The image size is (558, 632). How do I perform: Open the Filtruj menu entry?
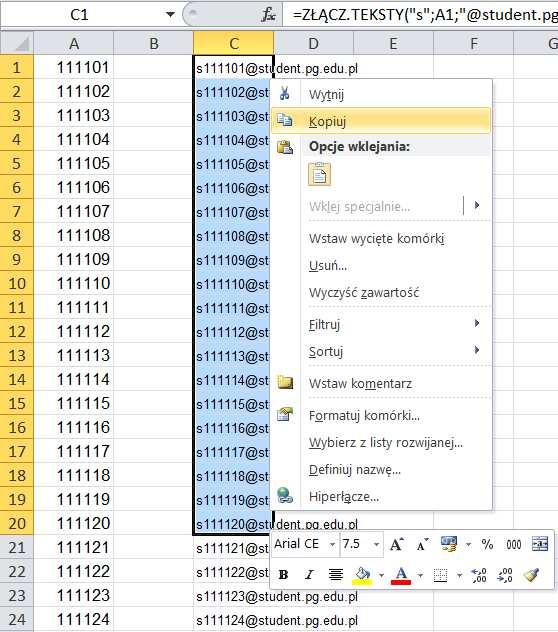381,324
